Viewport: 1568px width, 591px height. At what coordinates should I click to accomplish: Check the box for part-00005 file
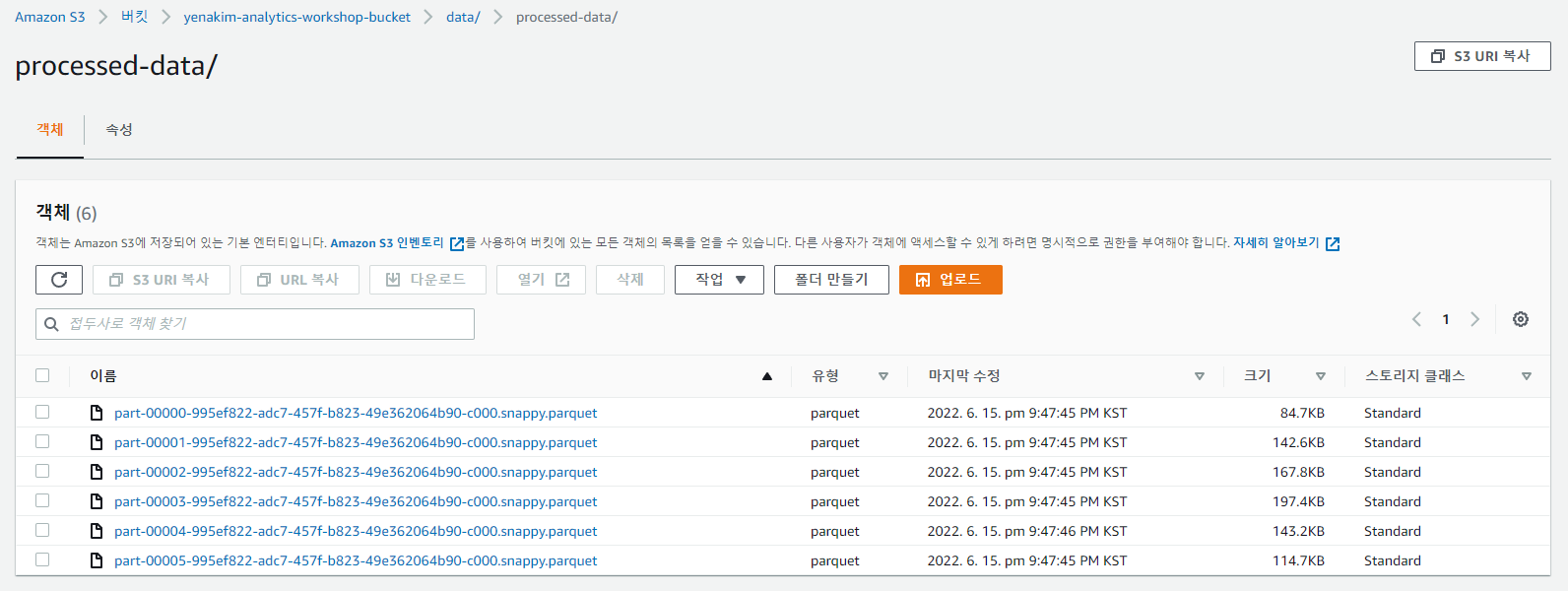(42, 559)
